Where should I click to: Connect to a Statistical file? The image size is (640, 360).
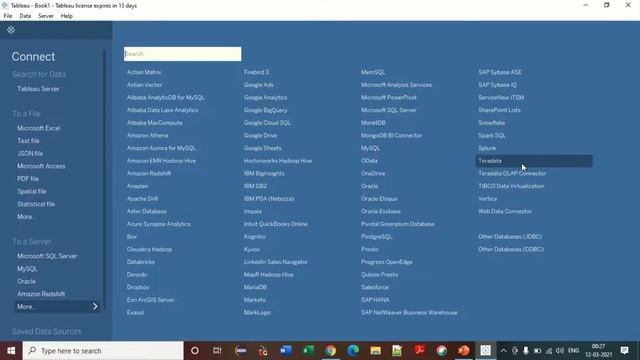[36, 204]
